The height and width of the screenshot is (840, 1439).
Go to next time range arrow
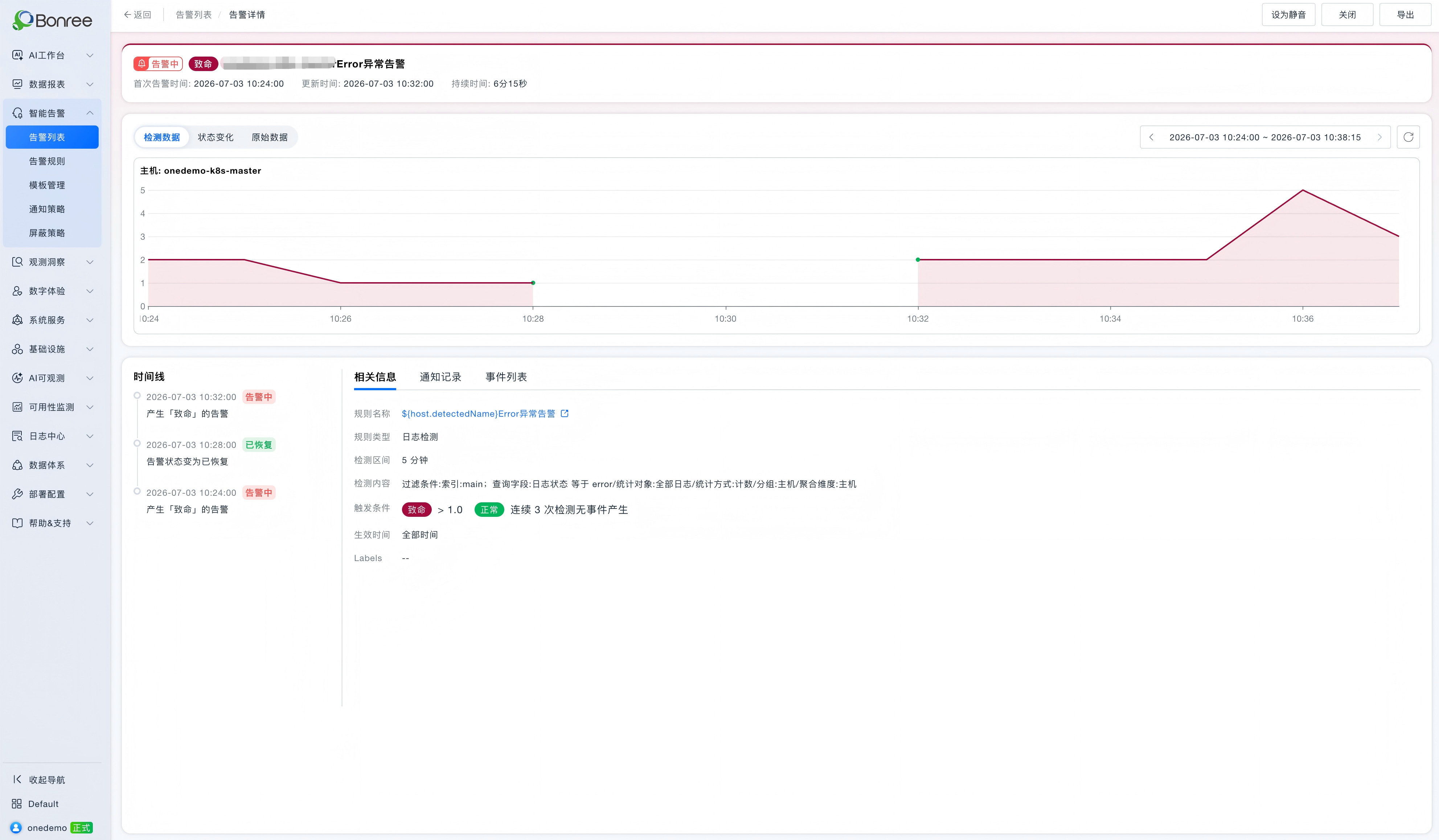(1379, 137)
